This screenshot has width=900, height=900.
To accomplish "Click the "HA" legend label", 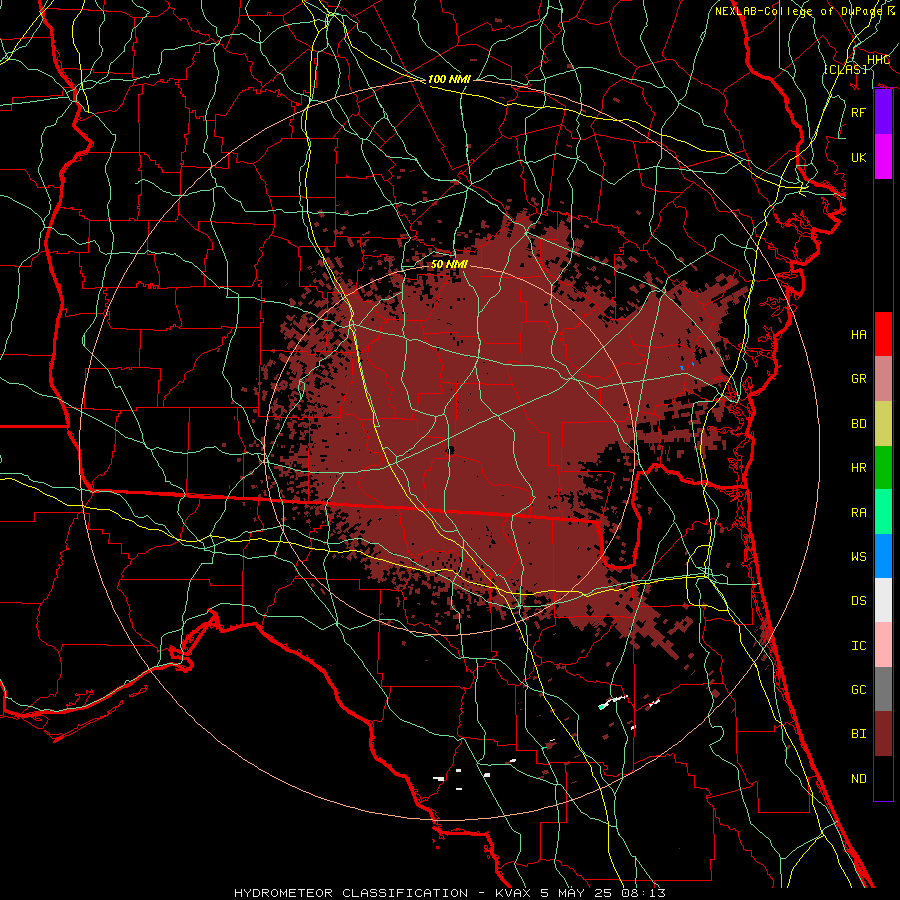I will pyautogui.click(x=858, y=334).
